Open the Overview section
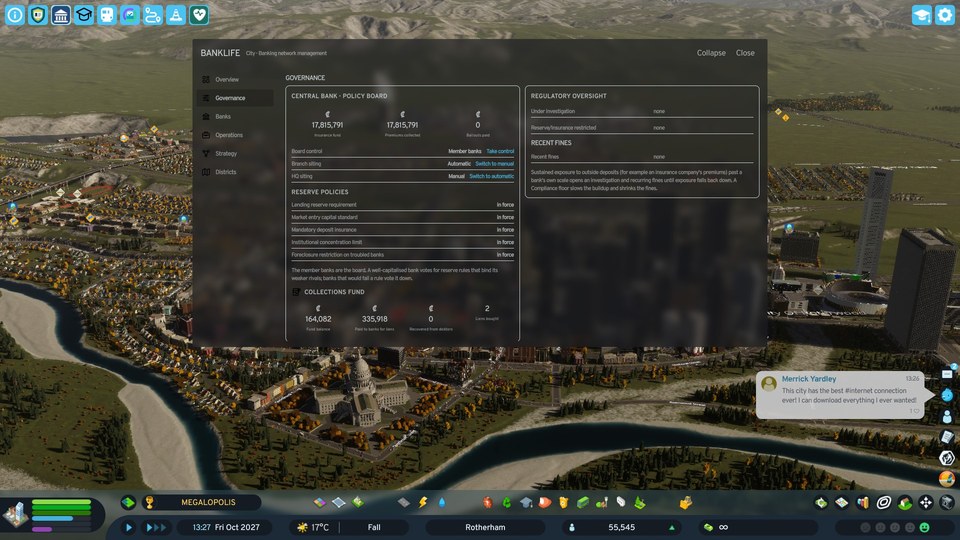960x540 pixels. point(235,80)
